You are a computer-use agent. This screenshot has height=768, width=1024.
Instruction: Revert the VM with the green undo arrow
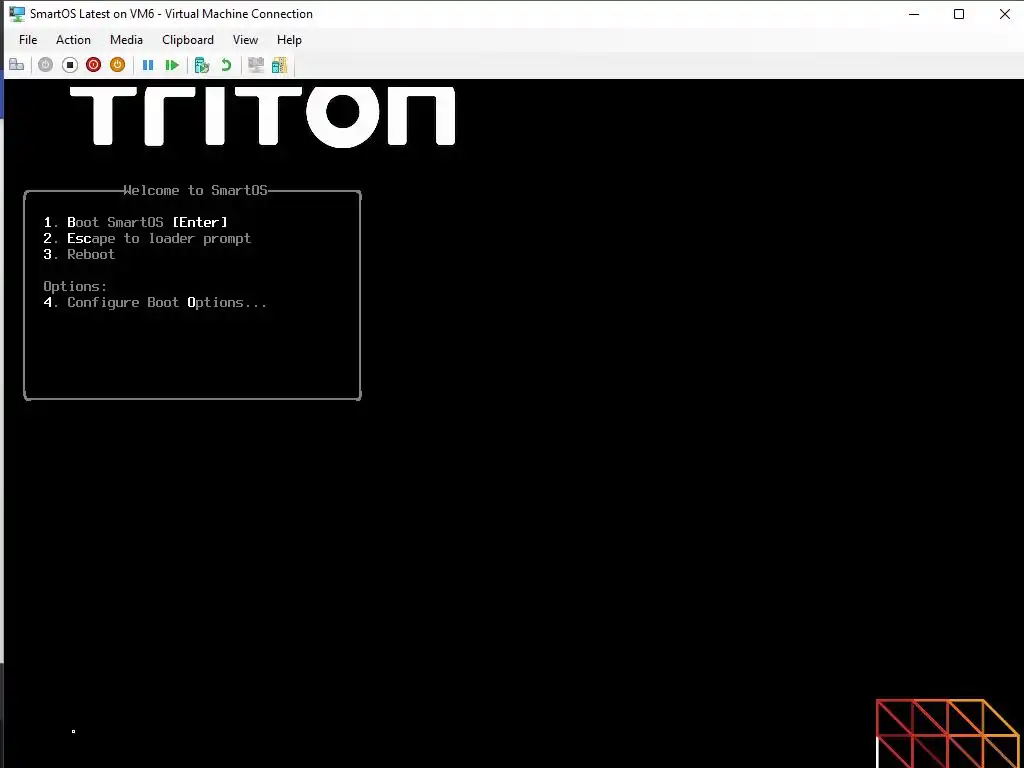pos(226,65)
